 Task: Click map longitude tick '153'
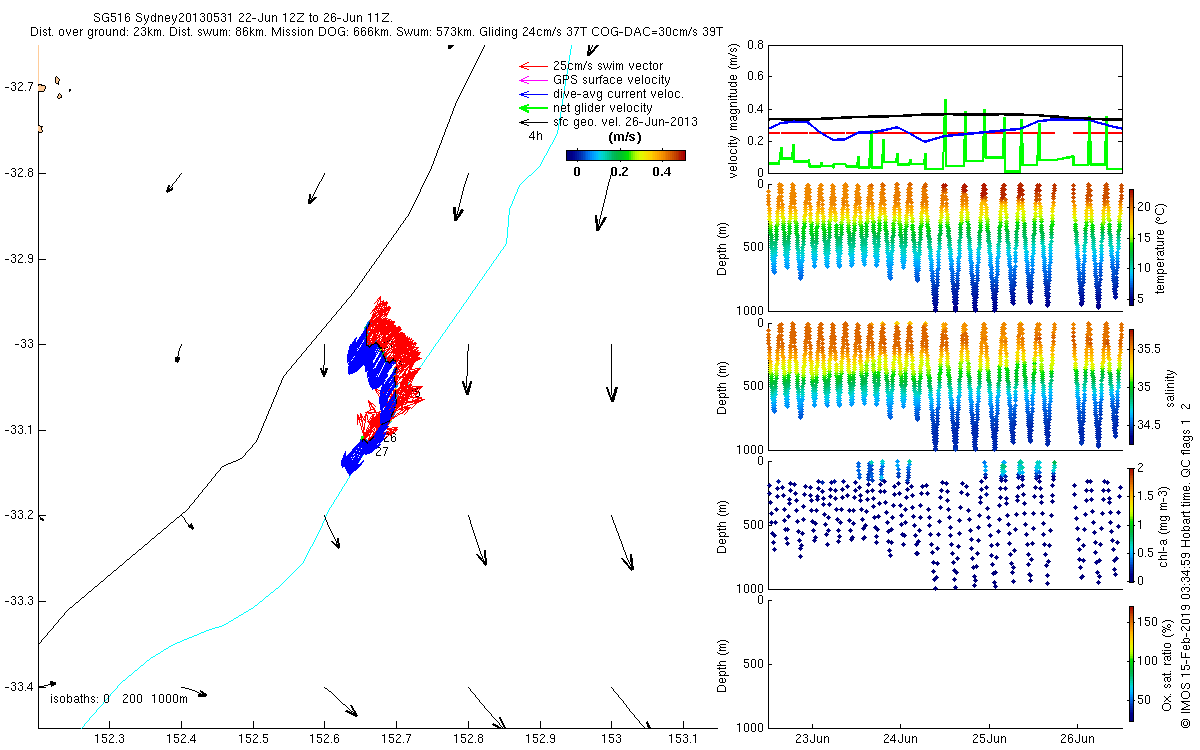(612, 739)
